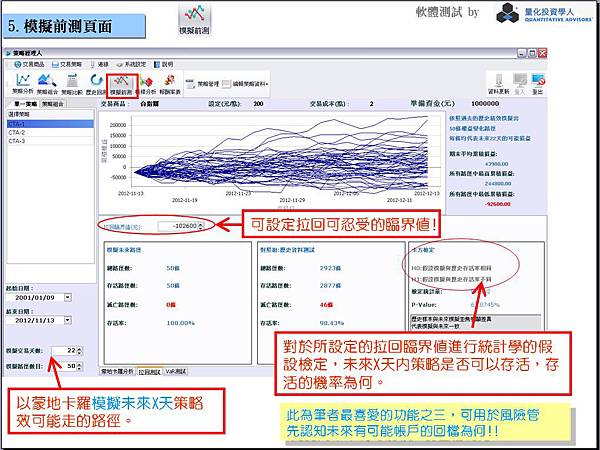Click historical dead paths value 46
Viewport: 600px width, 450px height.
coord(328,305)
